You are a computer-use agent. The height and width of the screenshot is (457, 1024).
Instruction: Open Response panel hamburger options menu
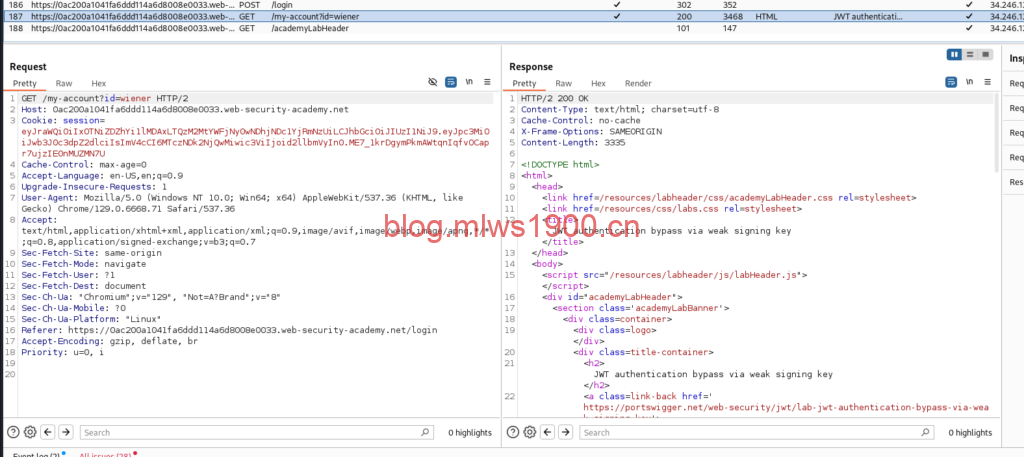(x=987, y=82)
